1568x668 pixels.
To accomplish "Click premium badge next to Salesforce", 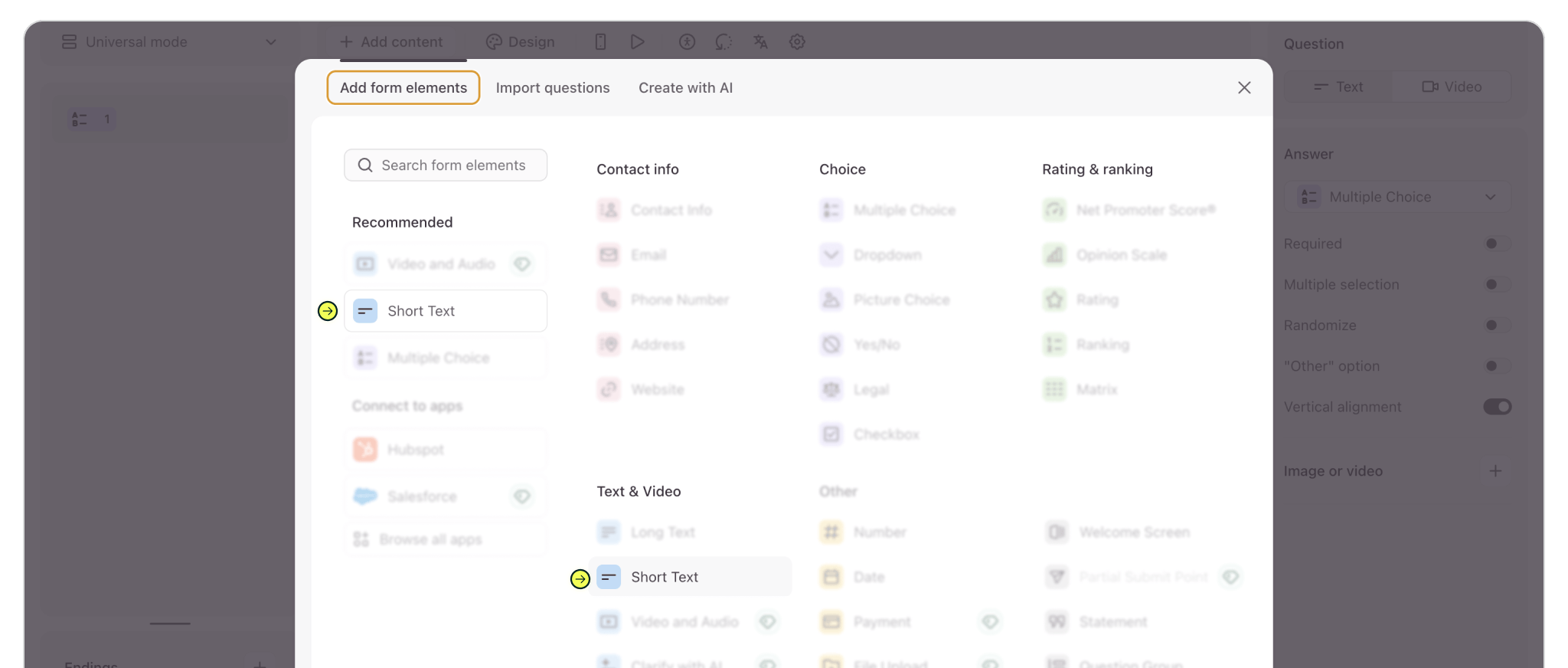I will [522, 496].
